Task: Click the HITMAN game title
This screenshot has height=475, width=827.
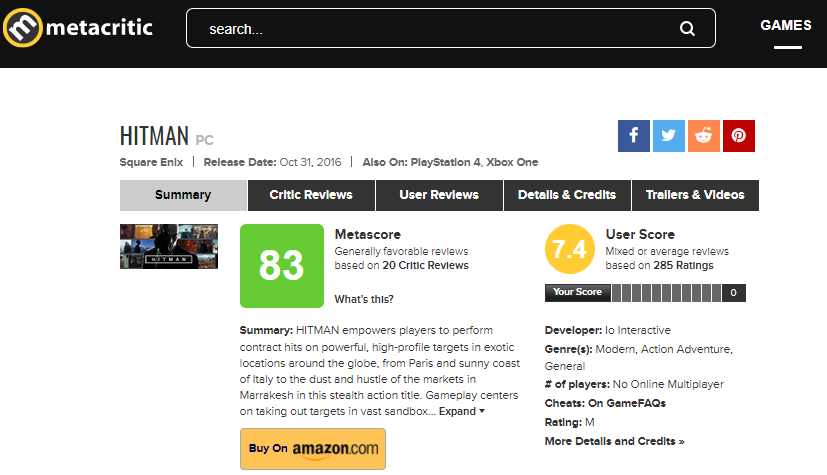Action: point(154,136)
